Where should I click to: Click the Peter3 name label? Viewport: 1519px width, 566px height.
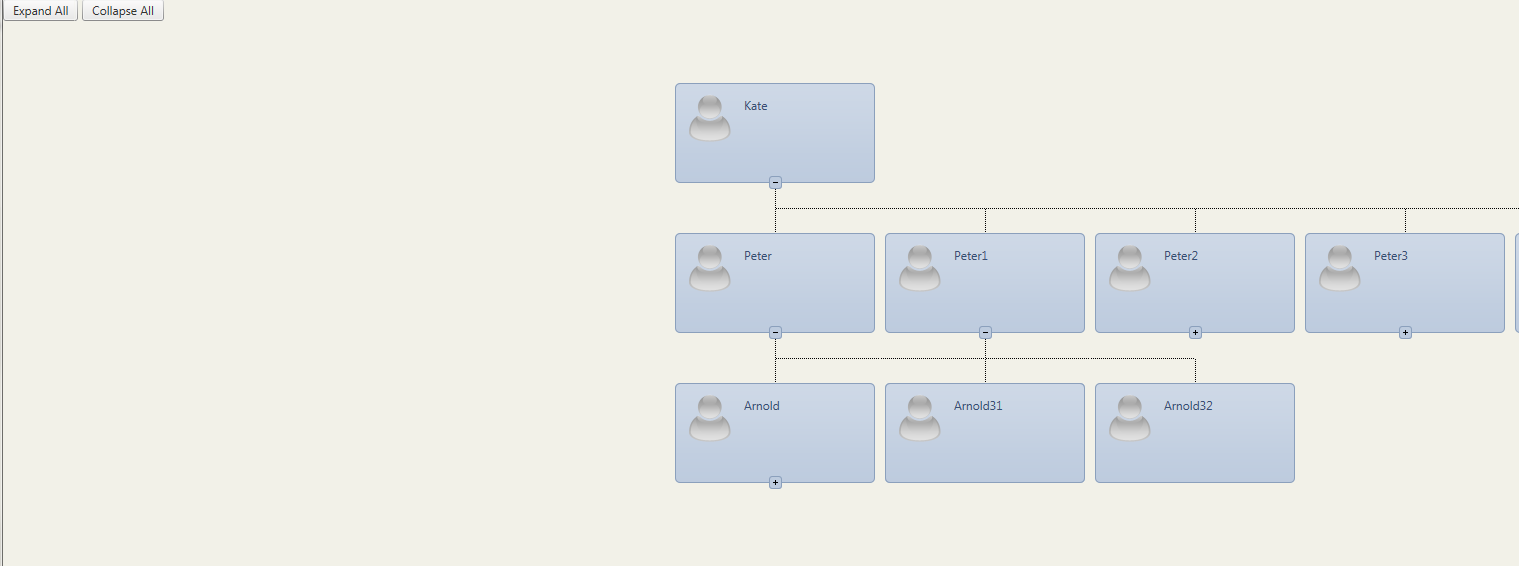click(1391, 256)
